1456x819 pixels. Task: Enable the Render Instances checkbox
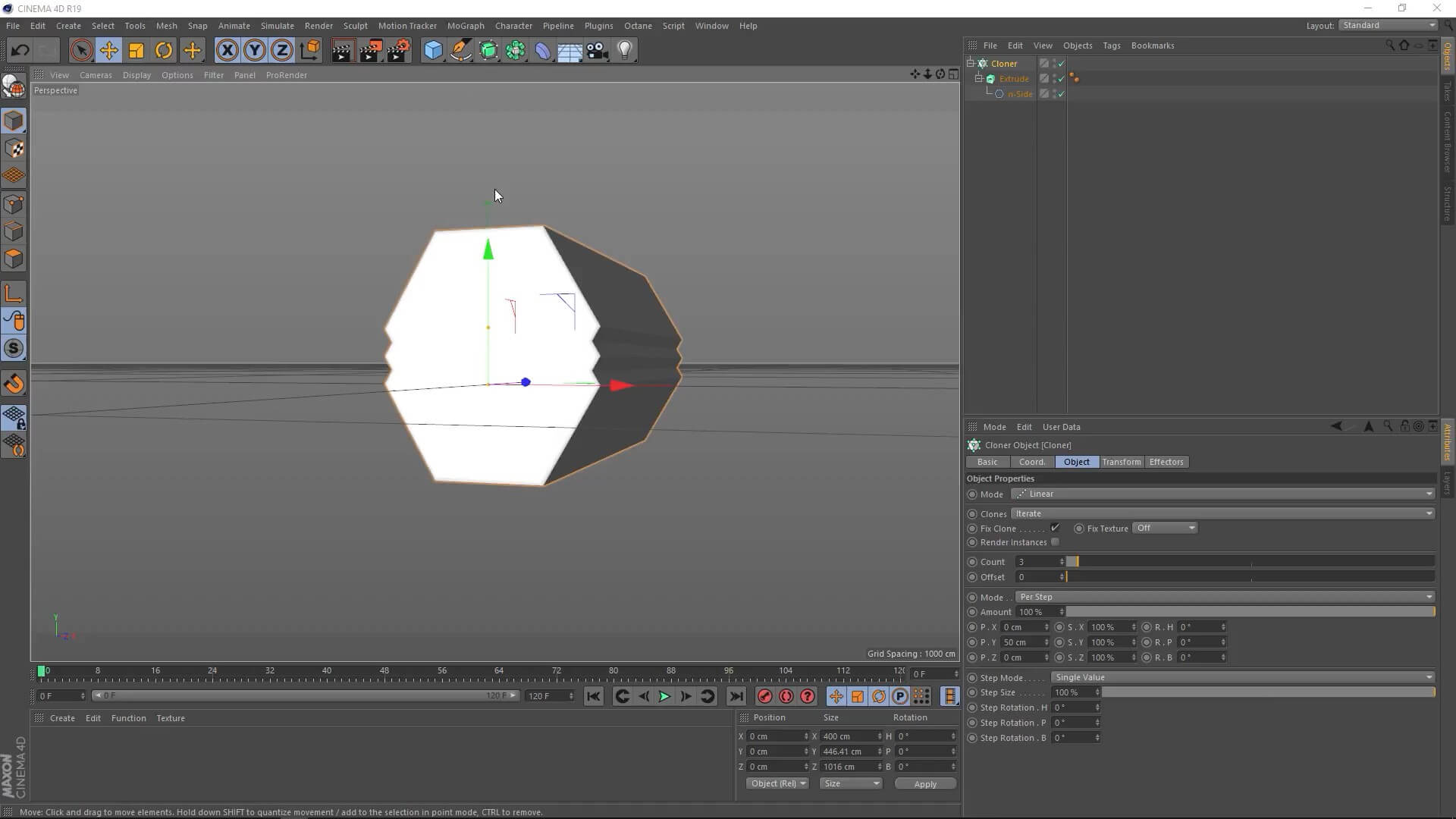(x=1055, y=542)
